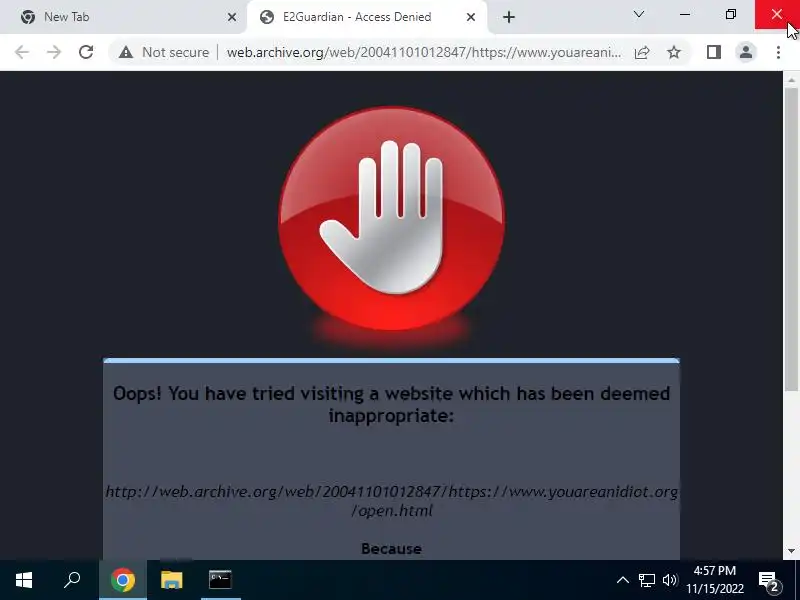Go back with the back arrow
This screenshot has width=800, height=600.
click(x=22, y=52)
